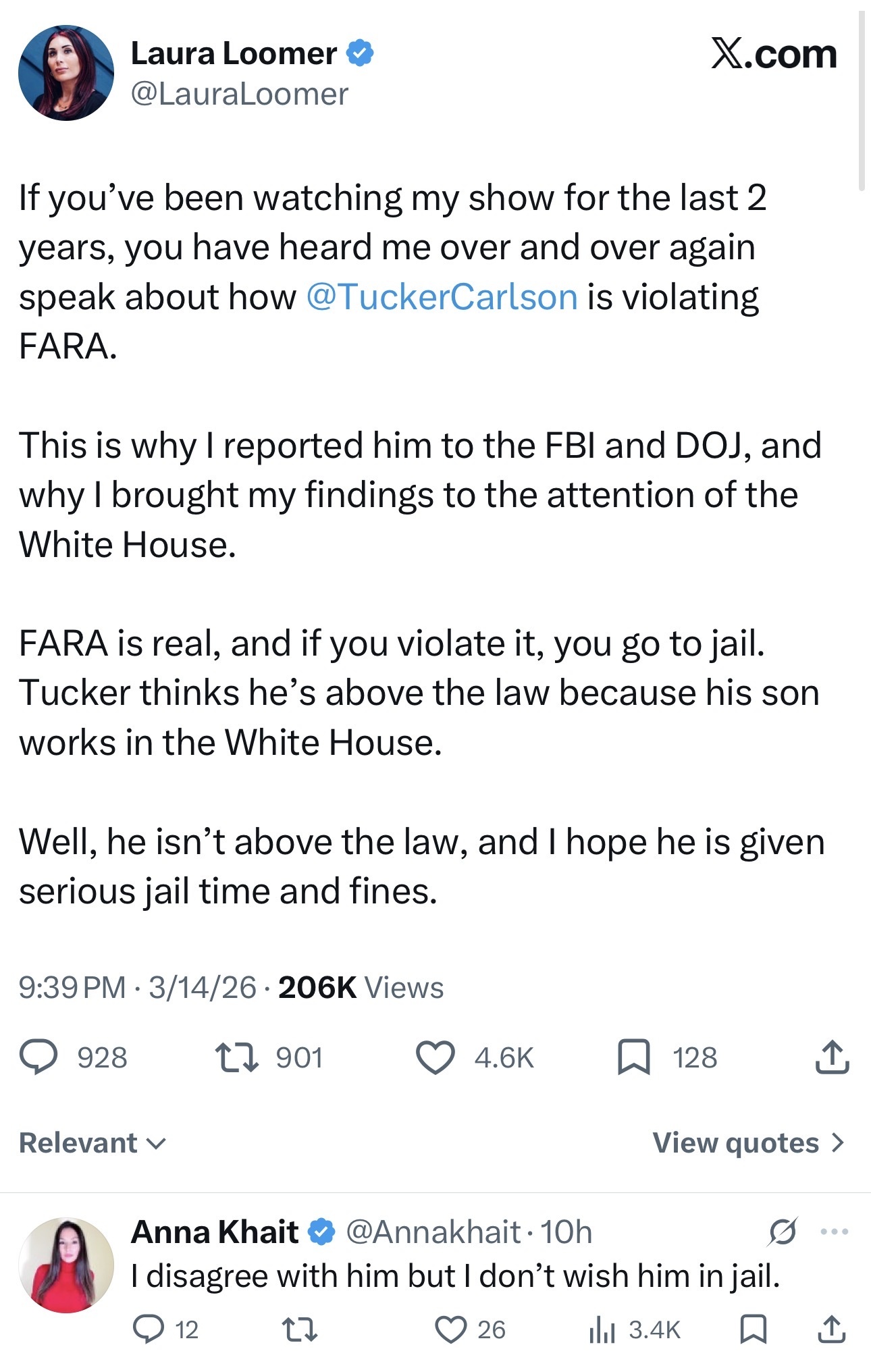Click the Grok icon on Anna's reply
Viewport: 871px width, 1372px height.
[783, 1232]
